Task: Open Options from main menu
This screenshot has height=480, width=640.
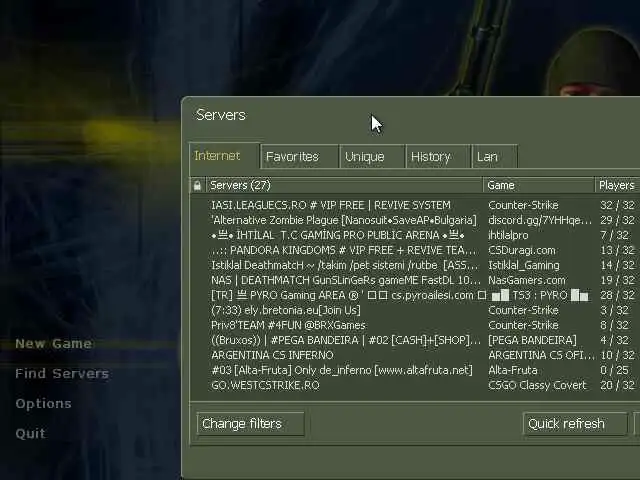Action: [x=43, y=403]
